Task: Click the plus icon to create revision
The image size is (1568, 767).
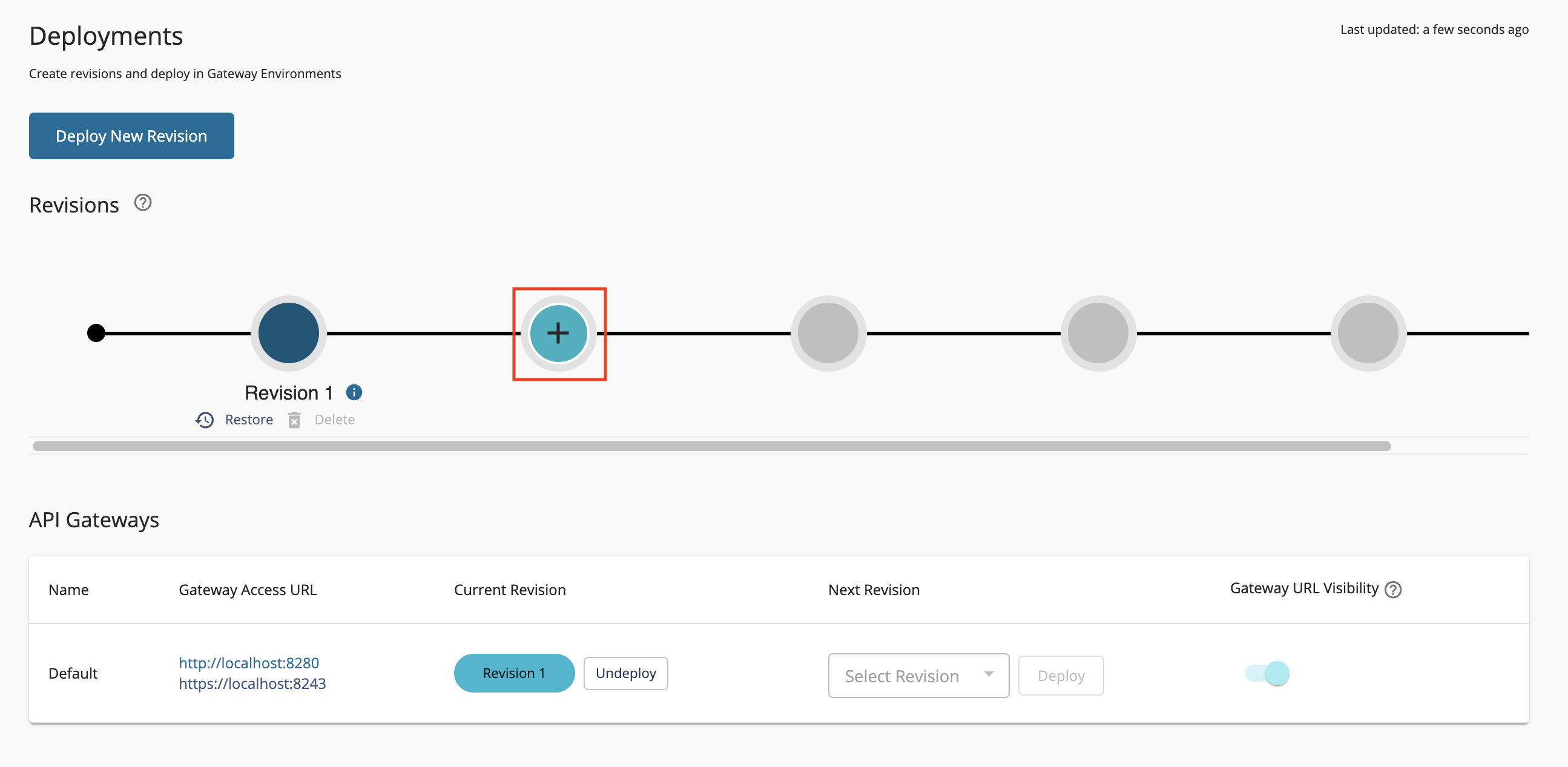Action: coord(558,334)
